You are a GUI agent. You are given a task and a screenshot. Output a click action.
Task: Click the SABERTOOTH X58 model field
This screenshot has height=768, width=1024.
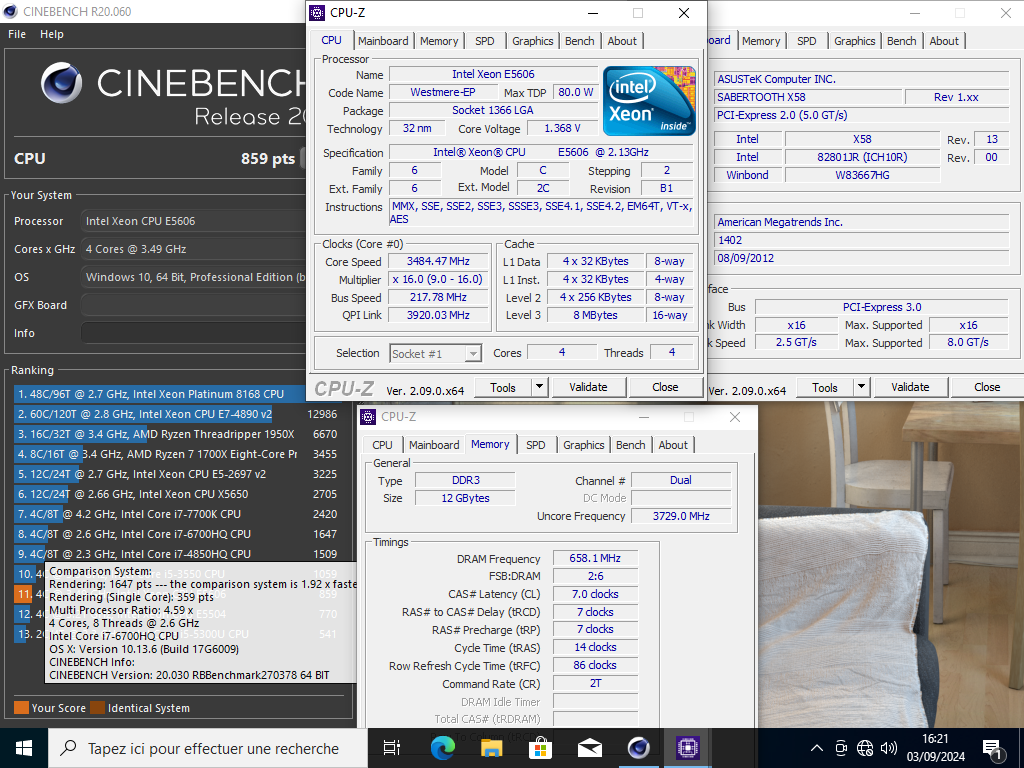(807, 97)
